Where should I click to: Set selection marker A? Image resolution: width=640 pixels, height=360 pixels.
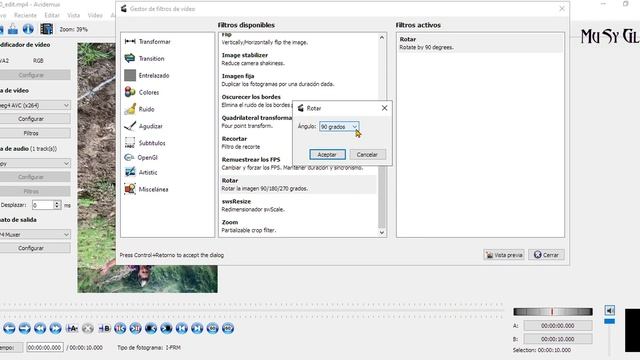(x=72, y=328)
